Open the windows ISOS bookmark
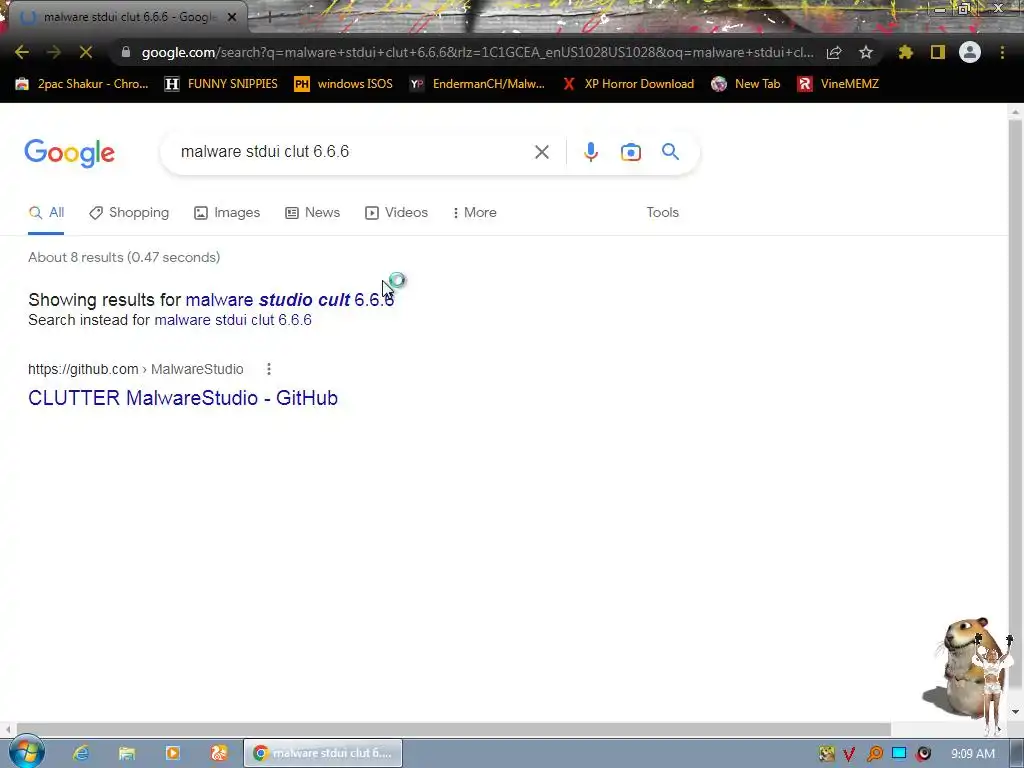This screenshot has height=768, width=1024. coord(344,84)
